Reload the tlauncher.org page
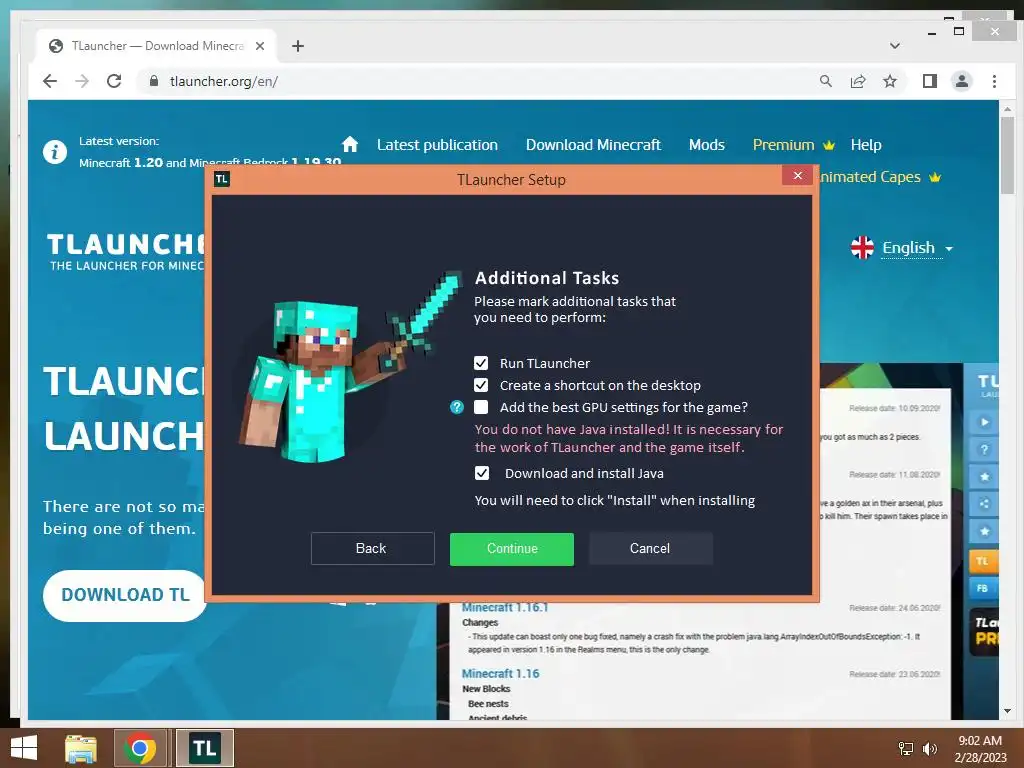Viewport: 1024px width, 768px height. tap(114, 81)
